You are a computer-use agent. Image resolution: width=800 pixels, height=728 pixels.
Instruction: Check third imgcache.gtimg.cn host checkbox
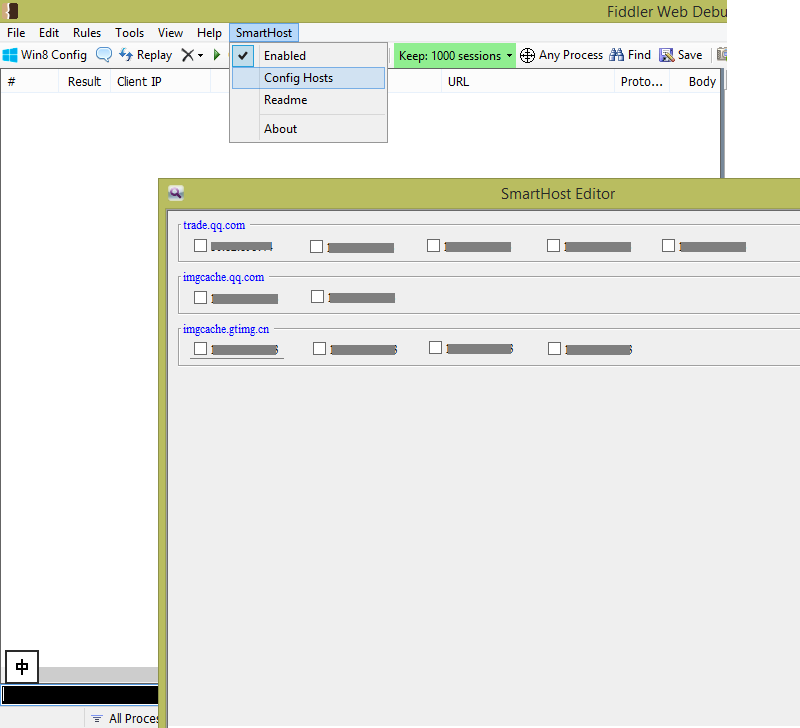click(x=435, y=347)
